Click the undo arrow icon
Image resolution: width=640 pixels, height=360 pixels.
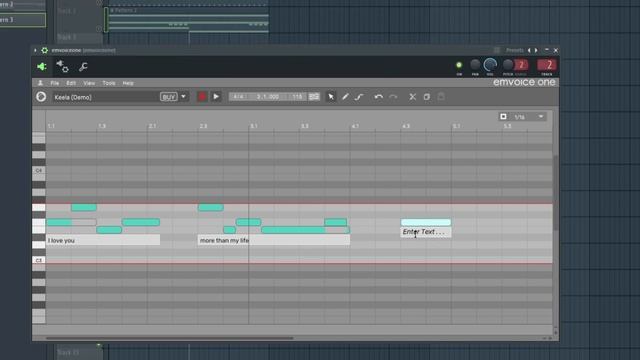click(378, 97)
